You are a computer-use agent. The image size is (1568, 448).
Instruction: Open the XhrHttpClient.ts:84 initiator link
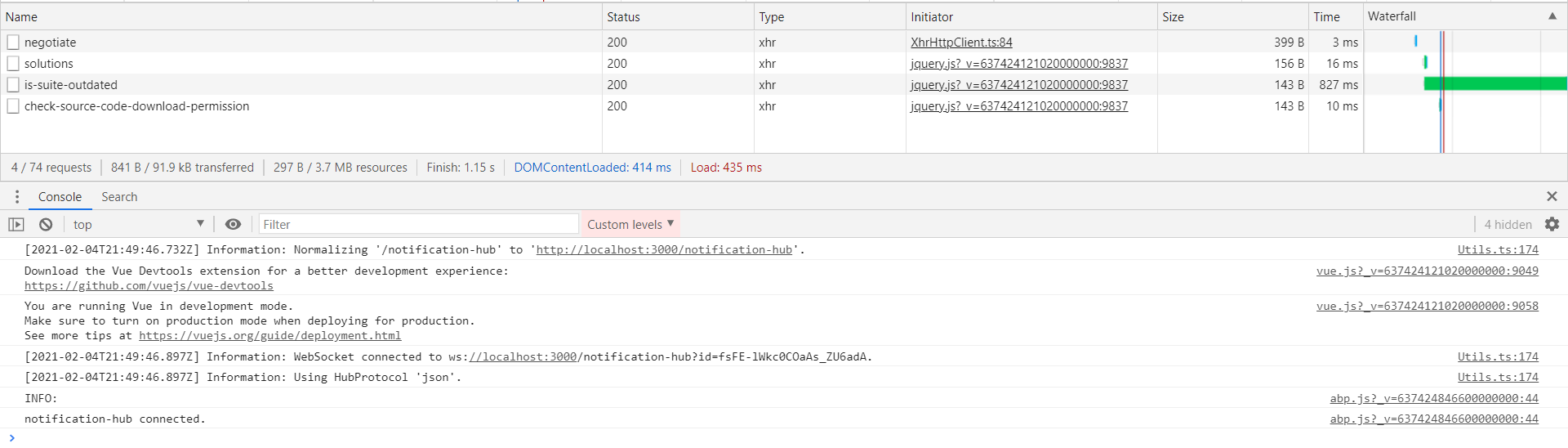(x=961, y=43)
